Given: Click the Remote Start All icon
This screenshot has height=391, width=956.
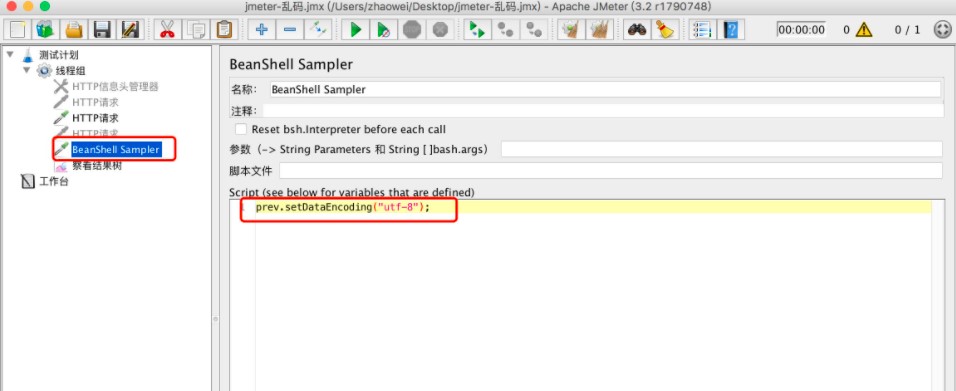Looking at the screenshot, I should (477, 29).
